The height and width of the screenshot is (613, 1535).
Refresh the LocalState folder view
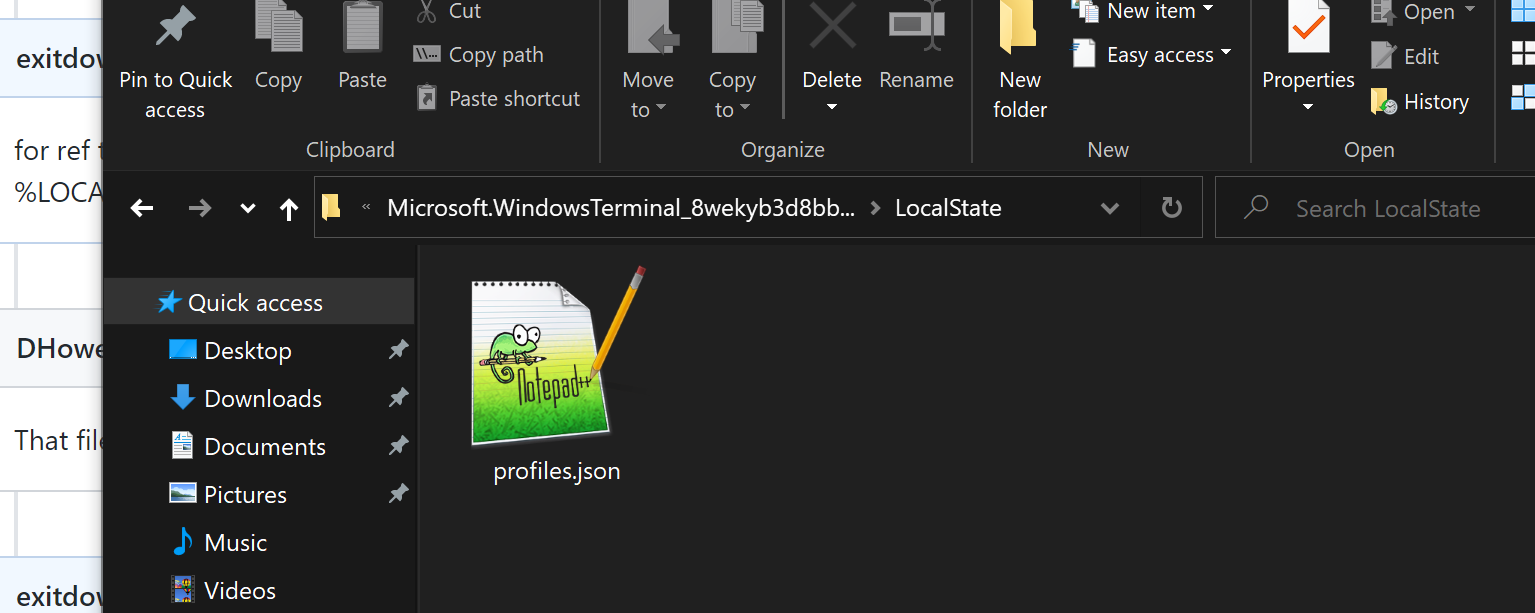[1171, 208]
